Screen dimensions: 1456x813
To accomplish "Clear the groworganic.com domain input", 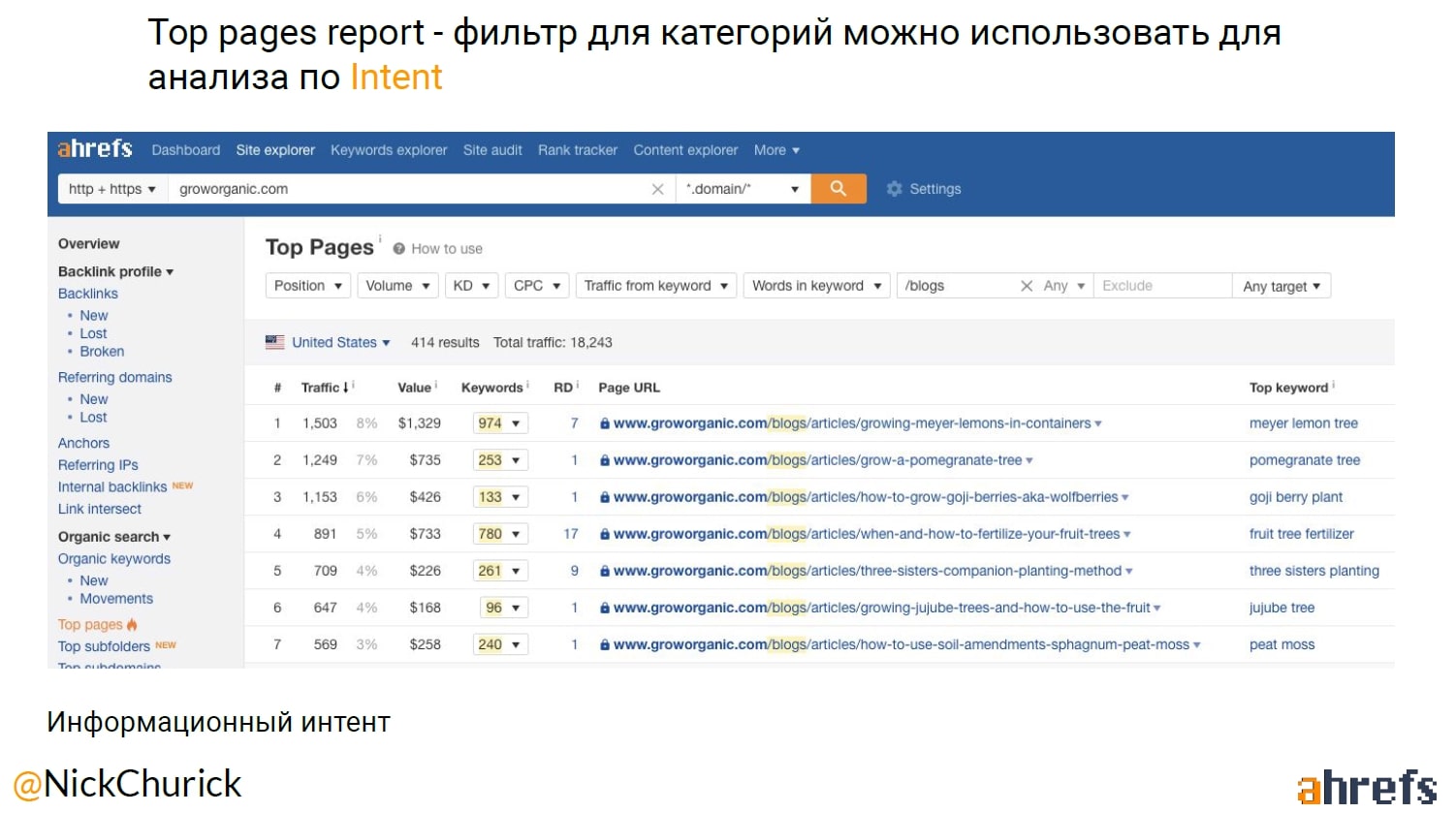I will 657,189.
